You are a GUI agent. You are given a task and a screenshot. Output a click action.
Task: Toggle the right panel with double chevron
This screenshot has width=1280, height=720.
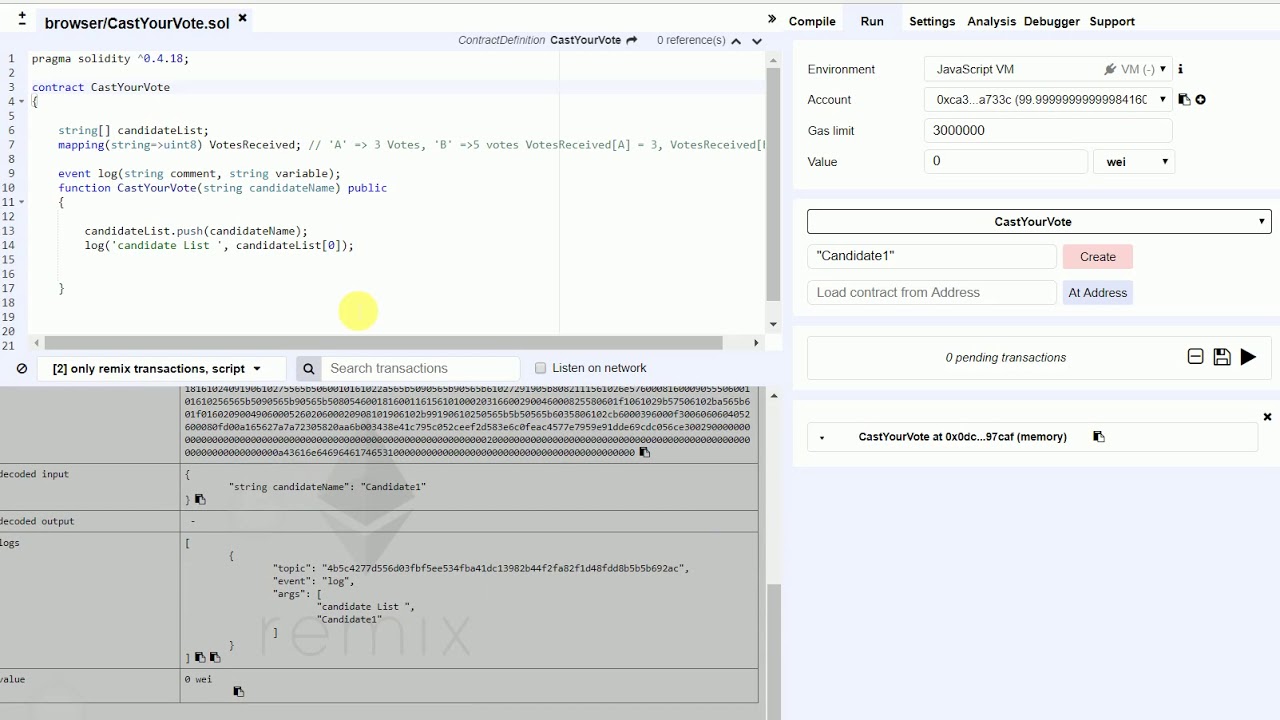[772, 19]
